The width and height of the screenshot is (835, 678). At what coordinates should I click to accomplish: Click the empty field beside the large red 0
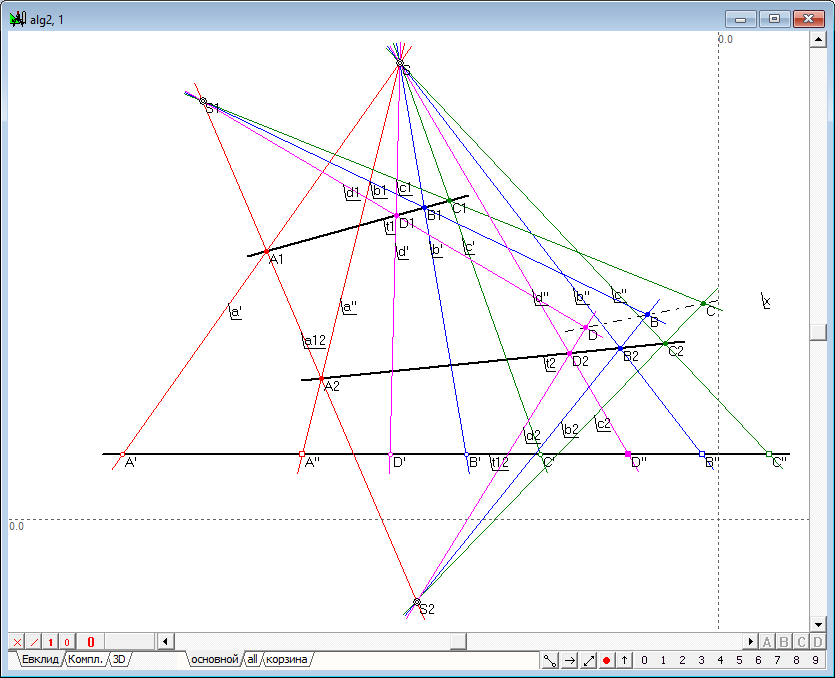click(x=130, y=642)
